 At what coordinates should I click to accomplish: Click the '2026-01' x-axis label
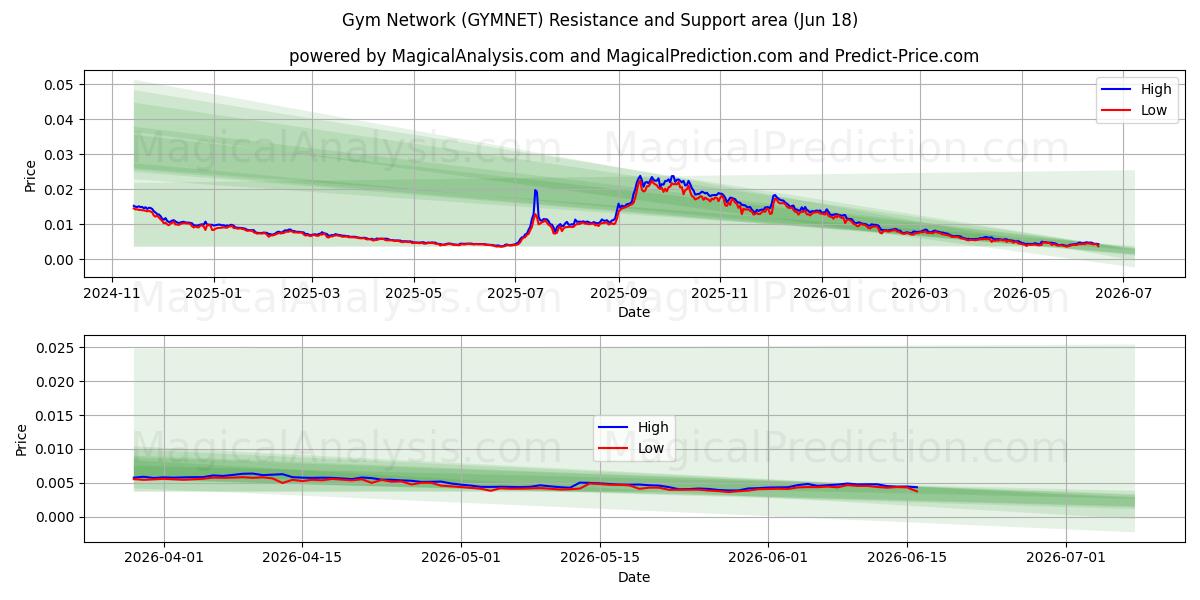[822, 294]
